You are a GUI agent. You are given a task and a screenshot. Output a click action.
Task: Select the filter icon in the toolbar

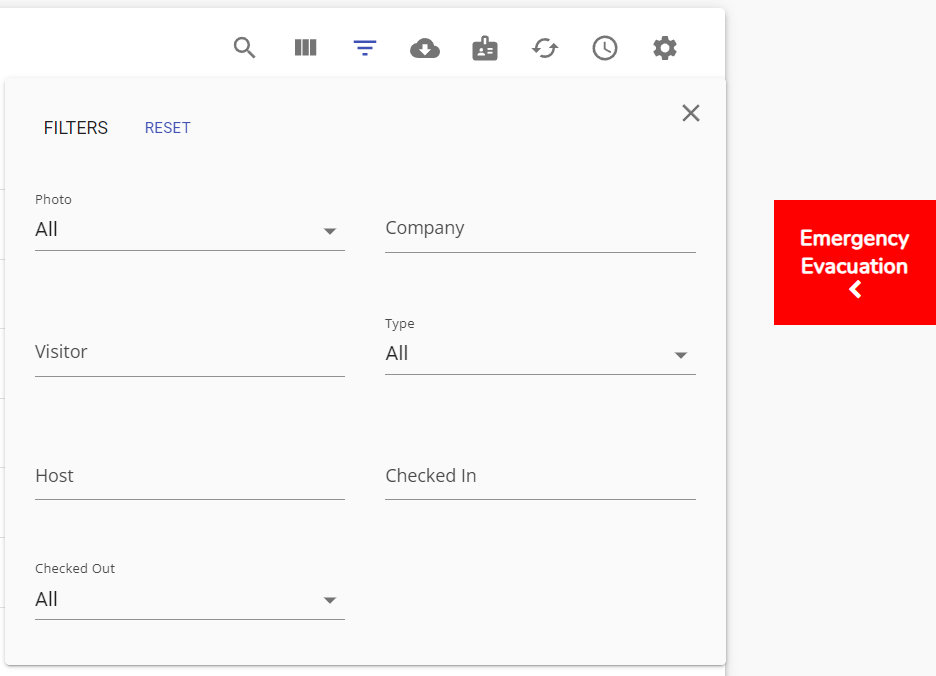[364, 47]
